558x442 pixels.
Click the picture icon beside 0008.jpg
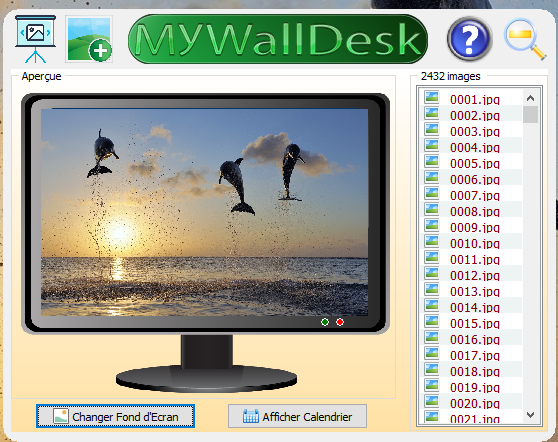[x=432, y=209]
